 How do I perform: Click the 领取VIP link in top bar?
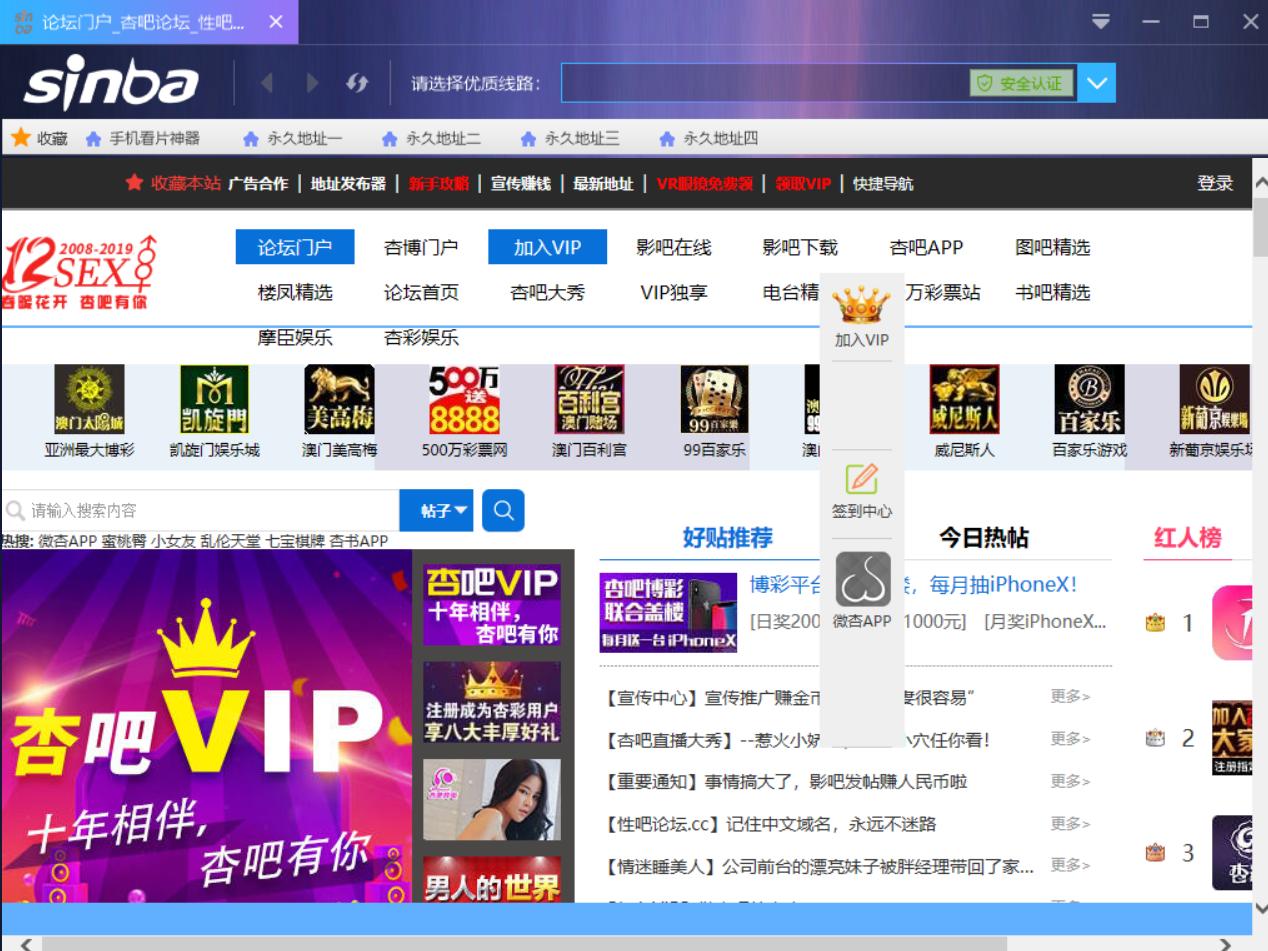[803, 184]
